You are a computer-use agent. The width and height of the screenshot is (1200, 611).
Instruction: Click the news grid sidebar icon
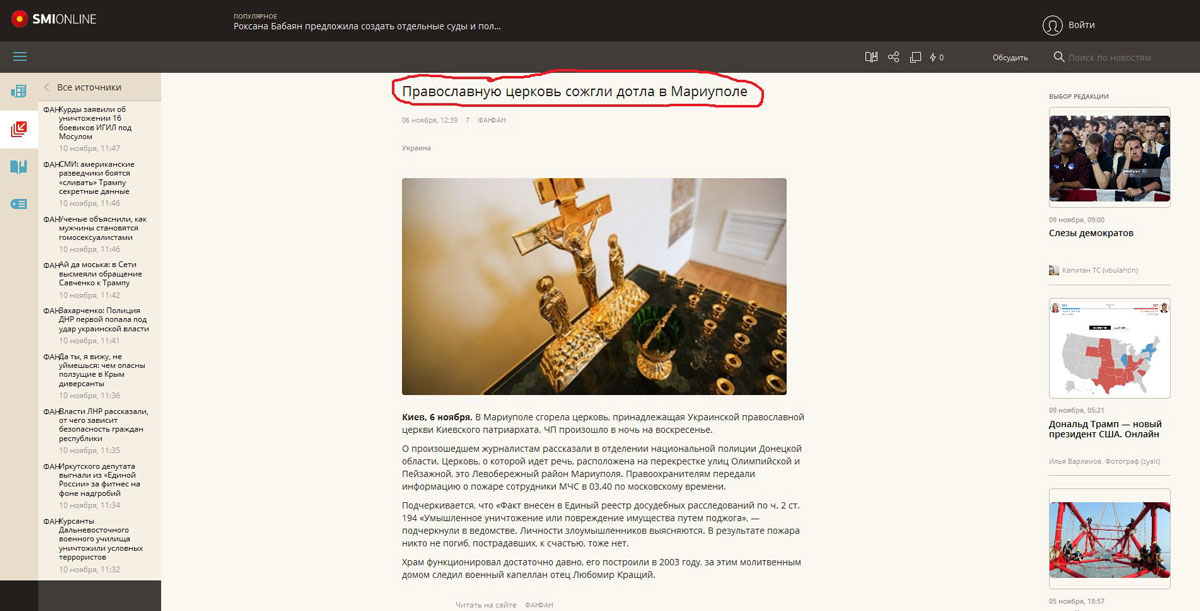pos(19,91)
